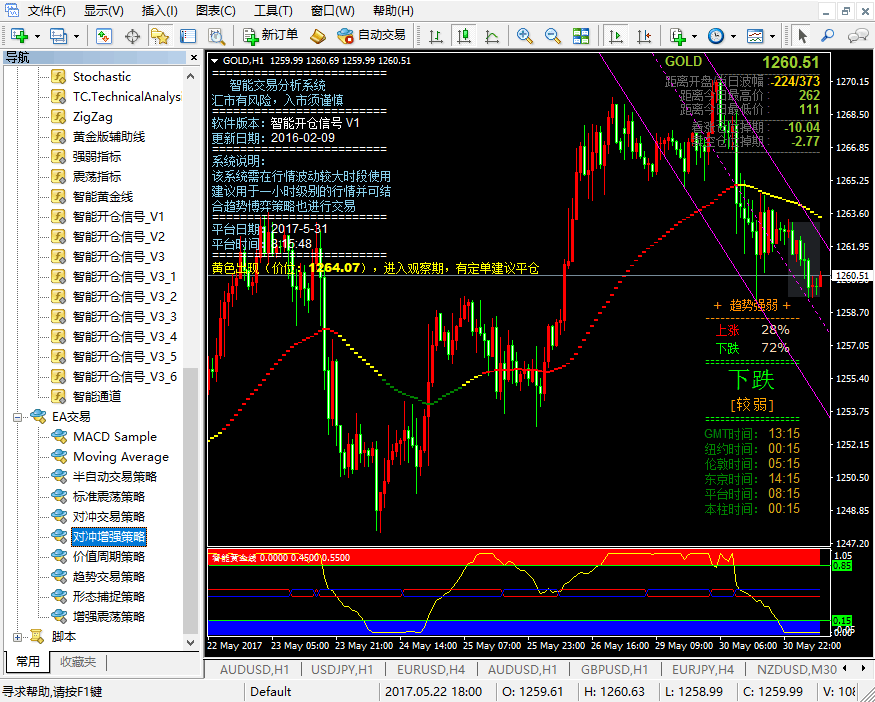Select the crosshair tool icon
Screen dimensions: 875x702
(x=132, y=36)
